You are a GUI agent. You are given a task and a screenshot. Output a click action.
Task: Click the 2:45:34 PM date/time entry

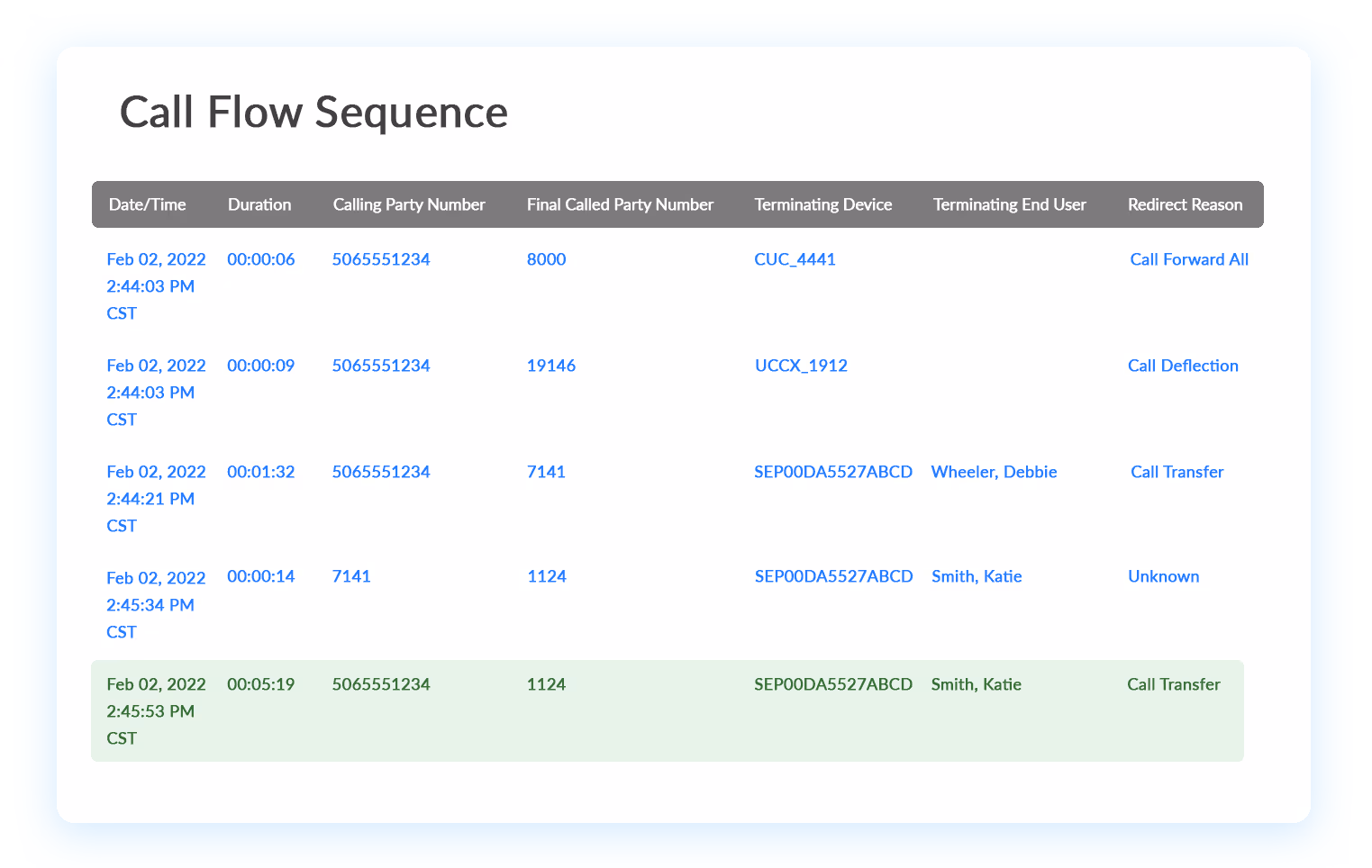pyautogui.click(x=156, y=605)
